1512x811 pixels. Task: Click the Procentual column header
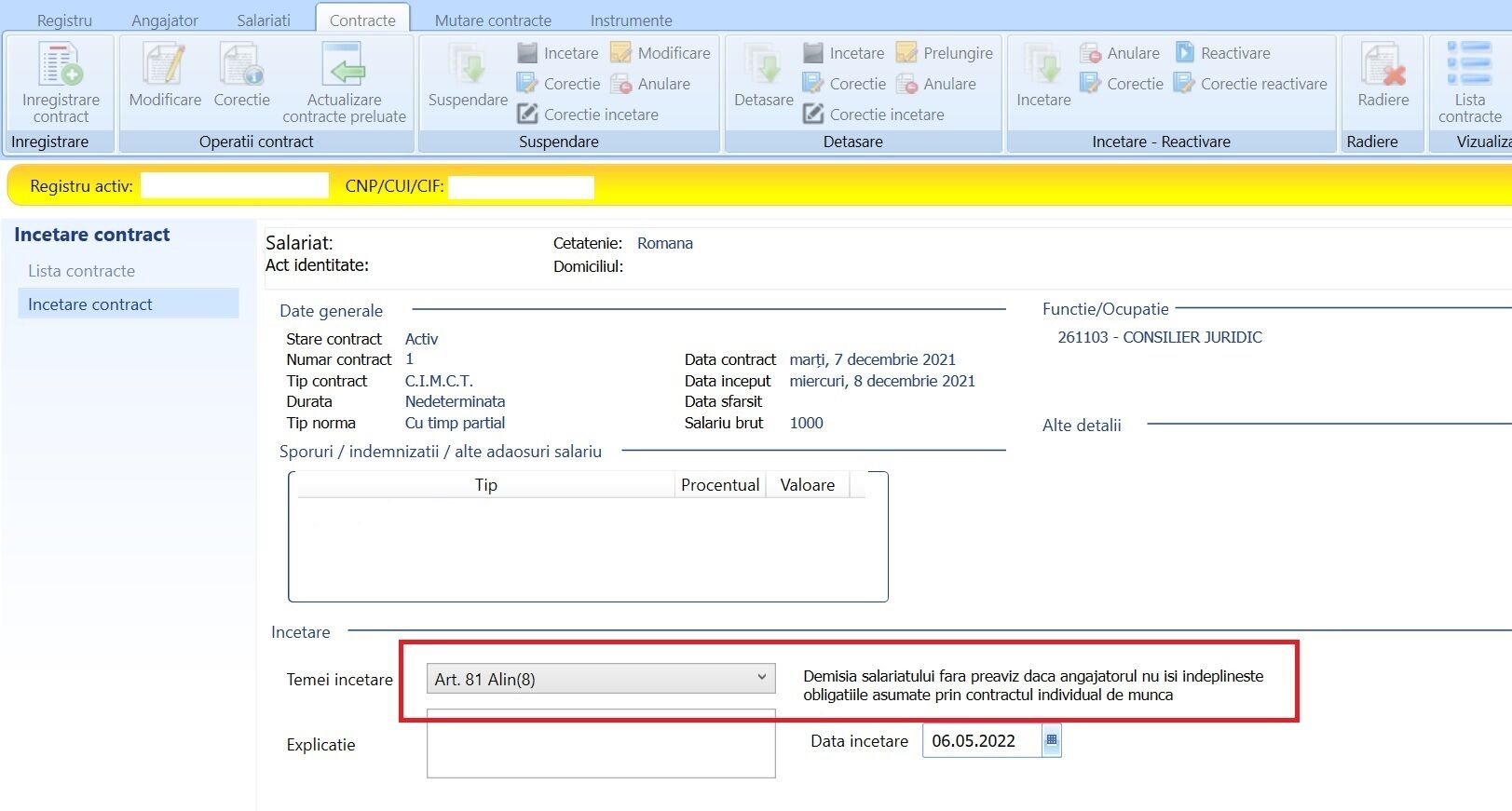720,485
